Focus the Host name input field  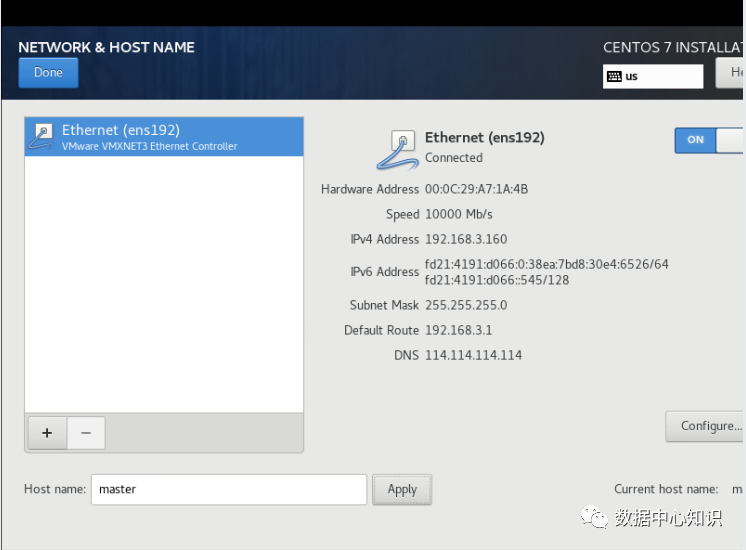coord(229,489)
